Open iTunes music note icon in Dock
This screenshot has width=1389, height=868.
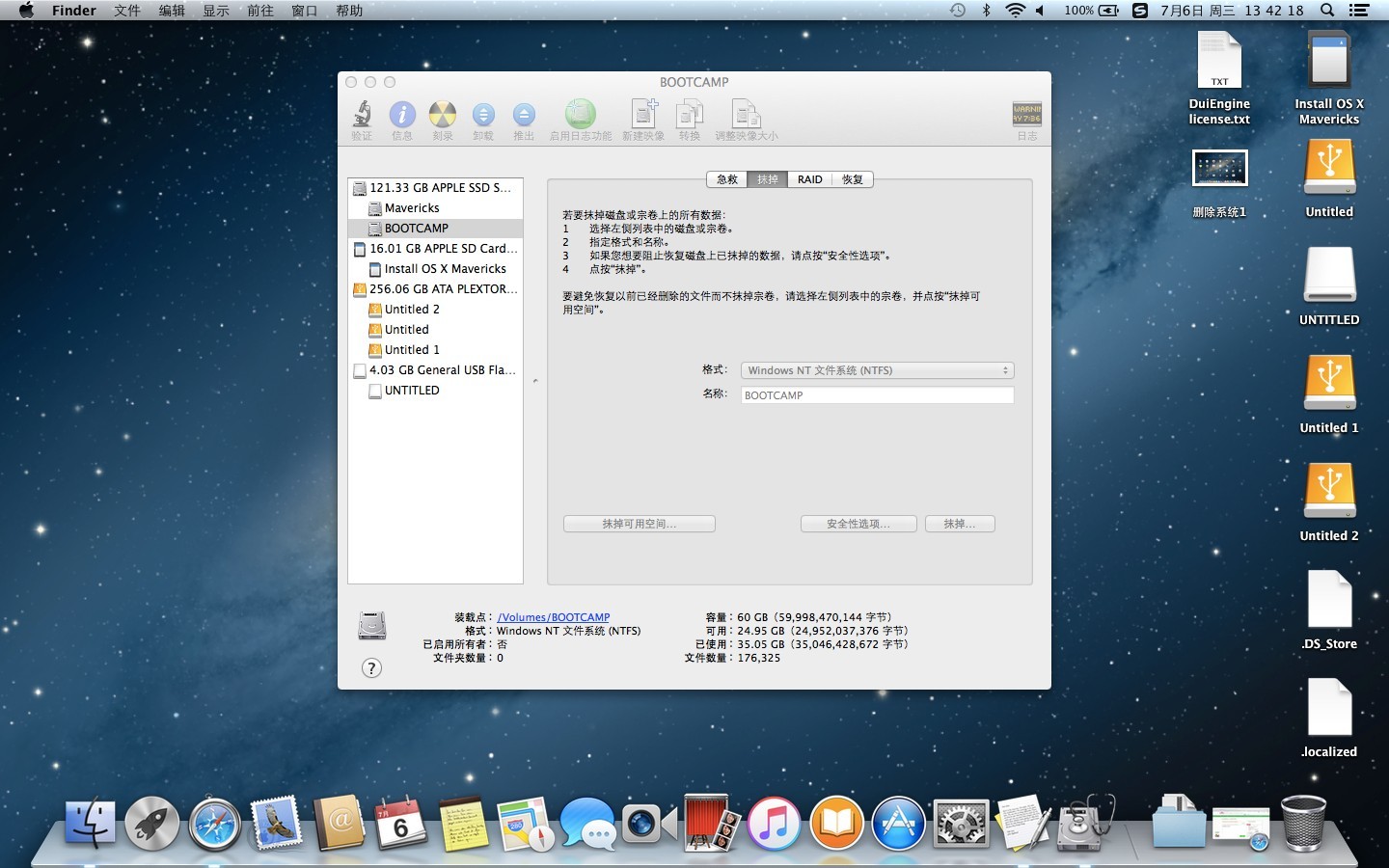coord(774,824)
